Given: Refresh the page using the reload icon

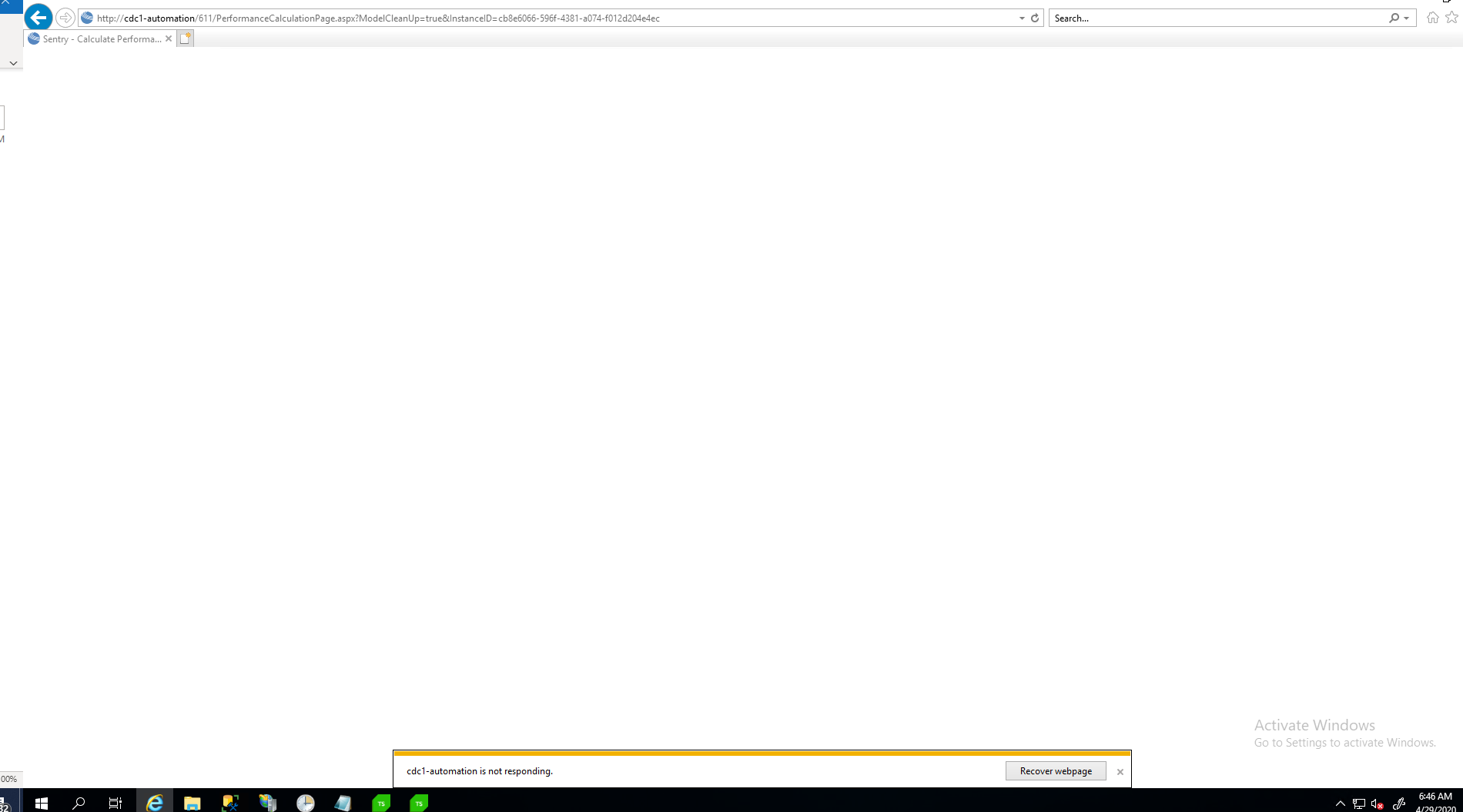Looking at the screenshot, I should point(1035,18).
